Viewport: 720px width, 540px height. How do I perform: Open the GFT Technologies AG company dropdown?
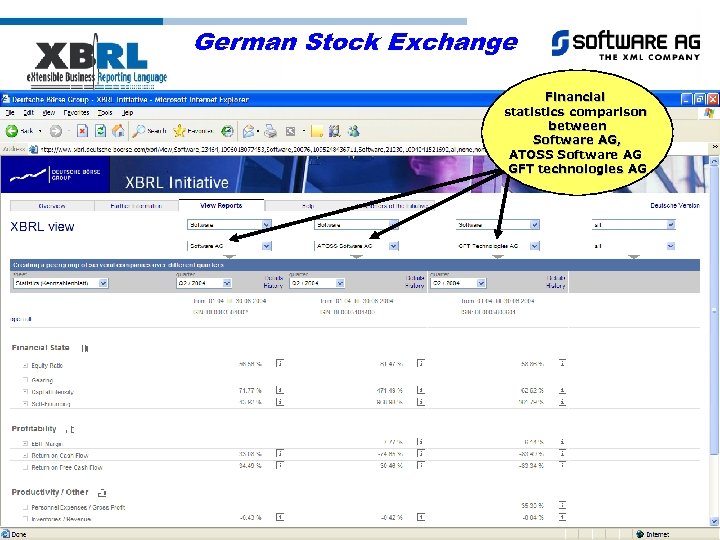click(498, 246)
